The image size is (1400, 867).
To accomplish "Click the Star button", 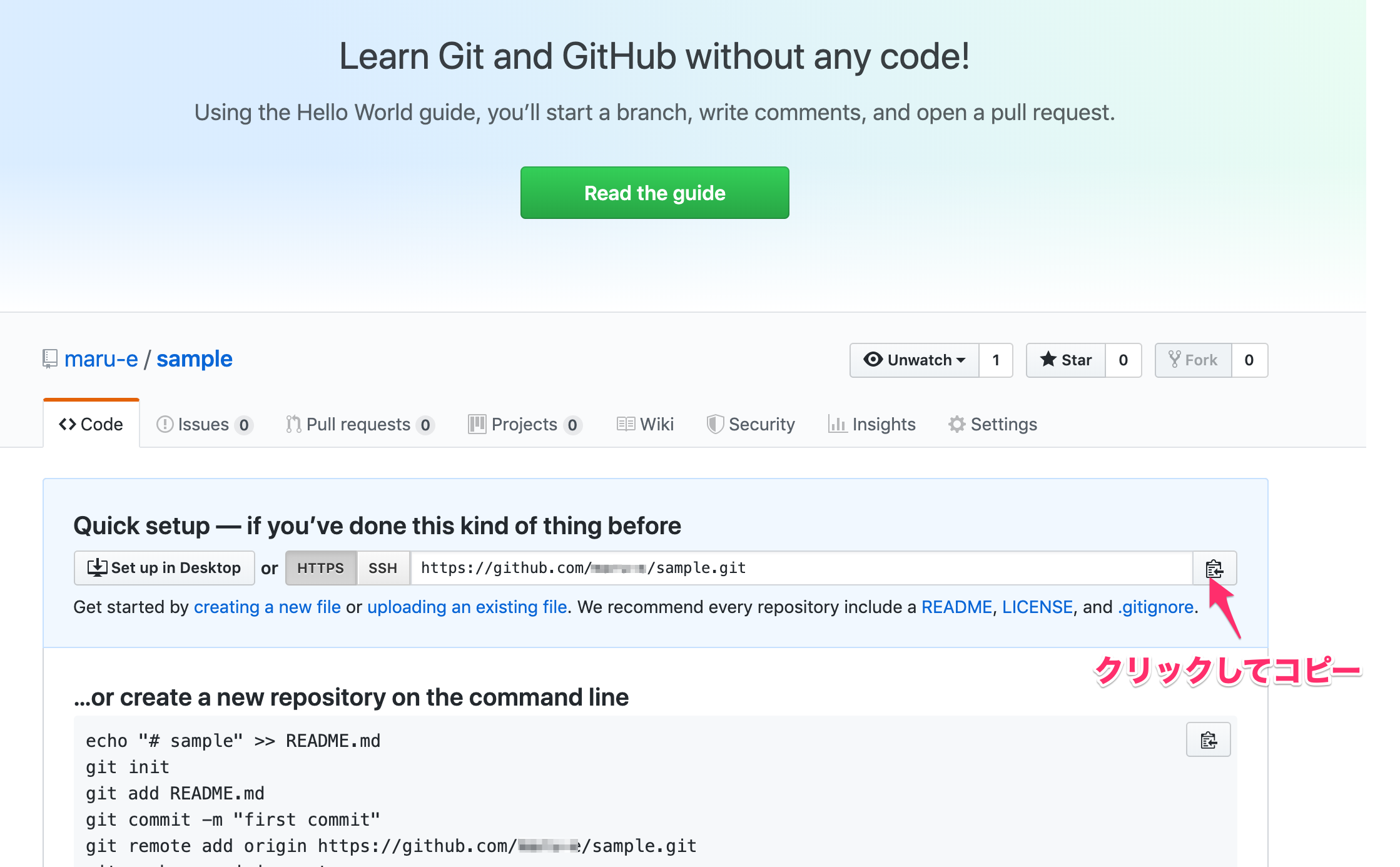I will pos(1066,360).
